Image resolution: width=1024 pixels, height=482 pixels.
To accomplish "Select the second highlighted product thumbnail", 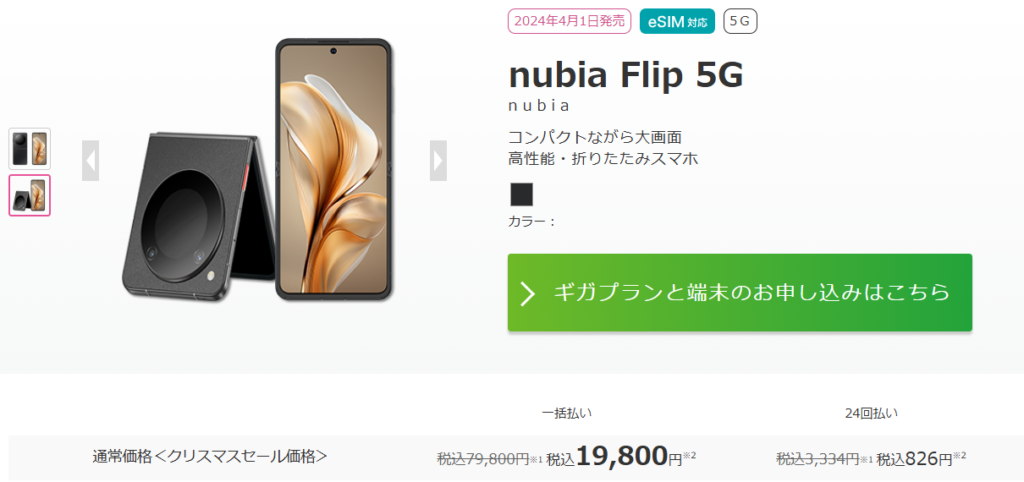I will (x=29, y=195).
